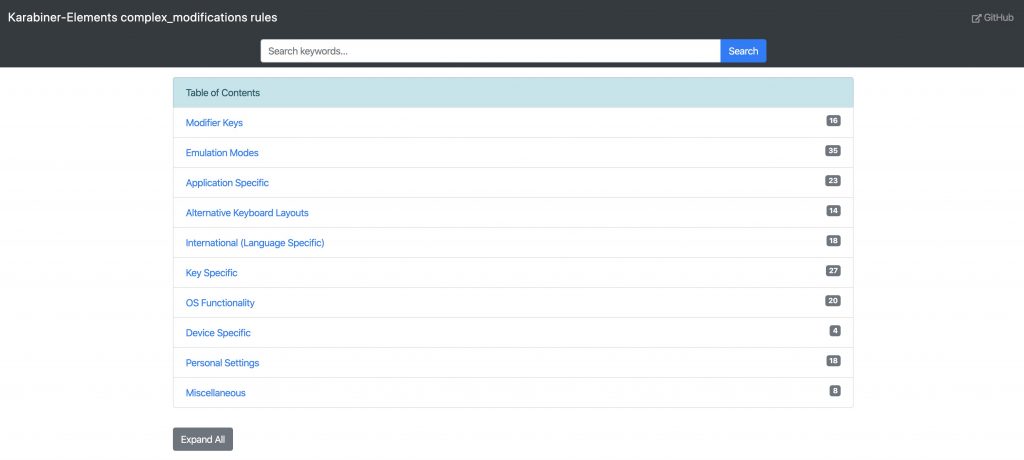Click the 4 badge on Device Specific
The height and width of the screenshot is (460, 1024).
click(x=835, y=331)
